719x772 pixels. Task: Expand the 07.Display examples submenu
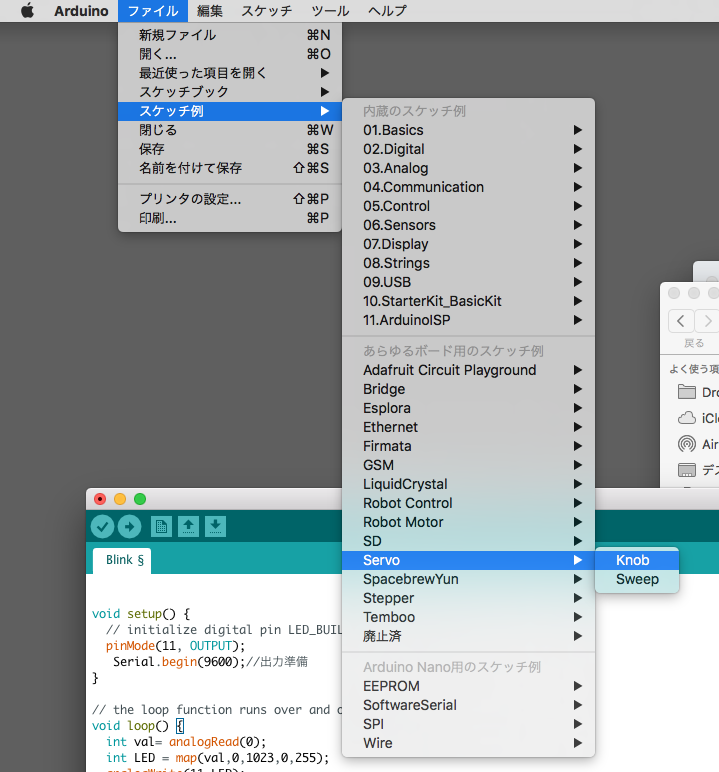(468, 244)
